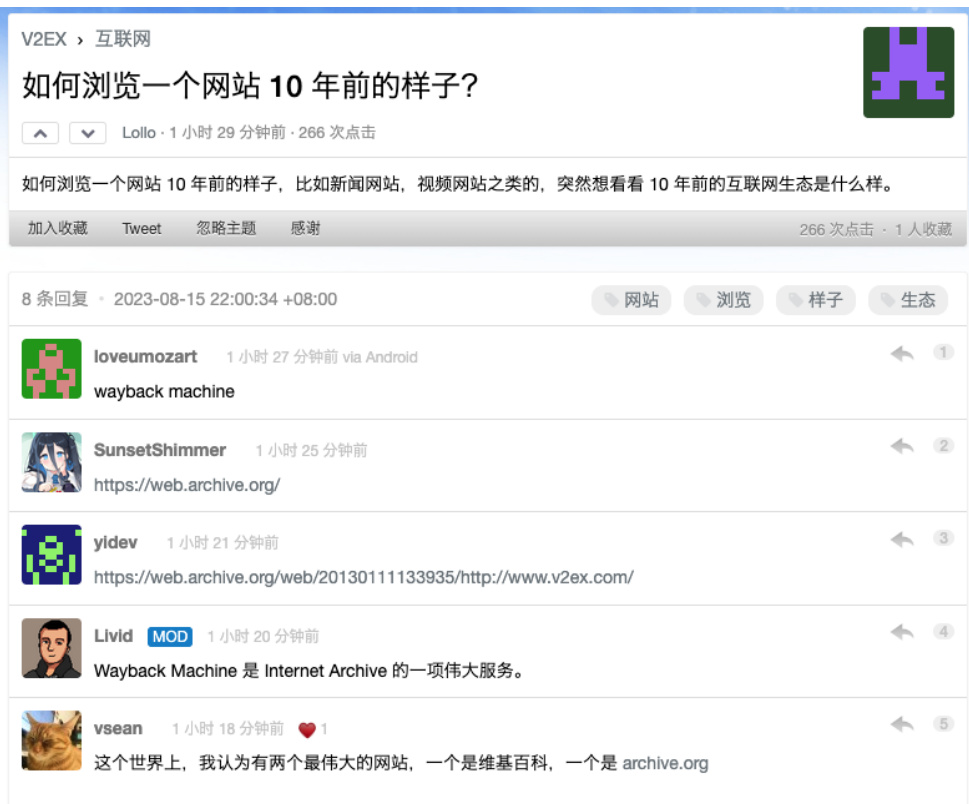Click the 'wayback machine' reply text
Screen dimensions: 969x804
point(164,392)
